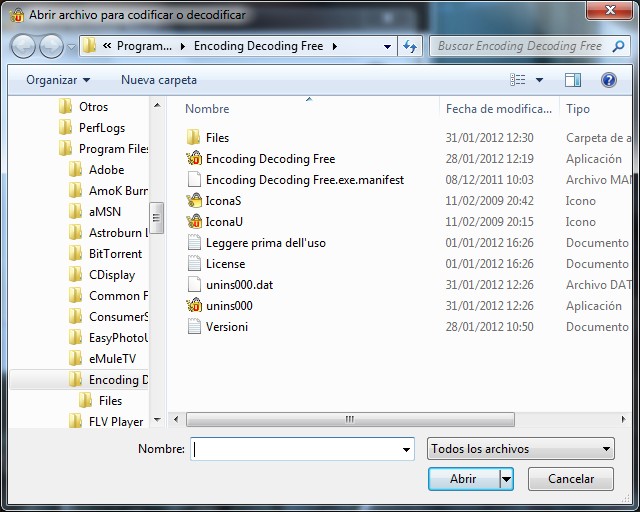Viewport: 640px width, 512px height.
Task: Select the License document icon
Action: click(194, 264)
